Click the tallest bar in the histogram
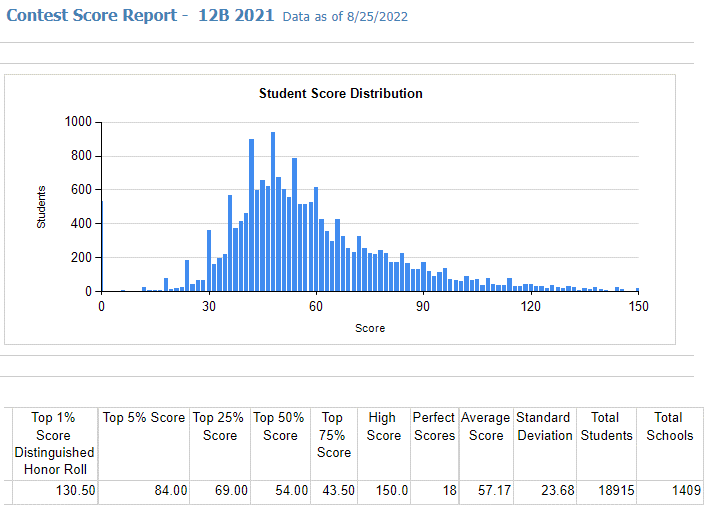711x510 pixels. 273,211
